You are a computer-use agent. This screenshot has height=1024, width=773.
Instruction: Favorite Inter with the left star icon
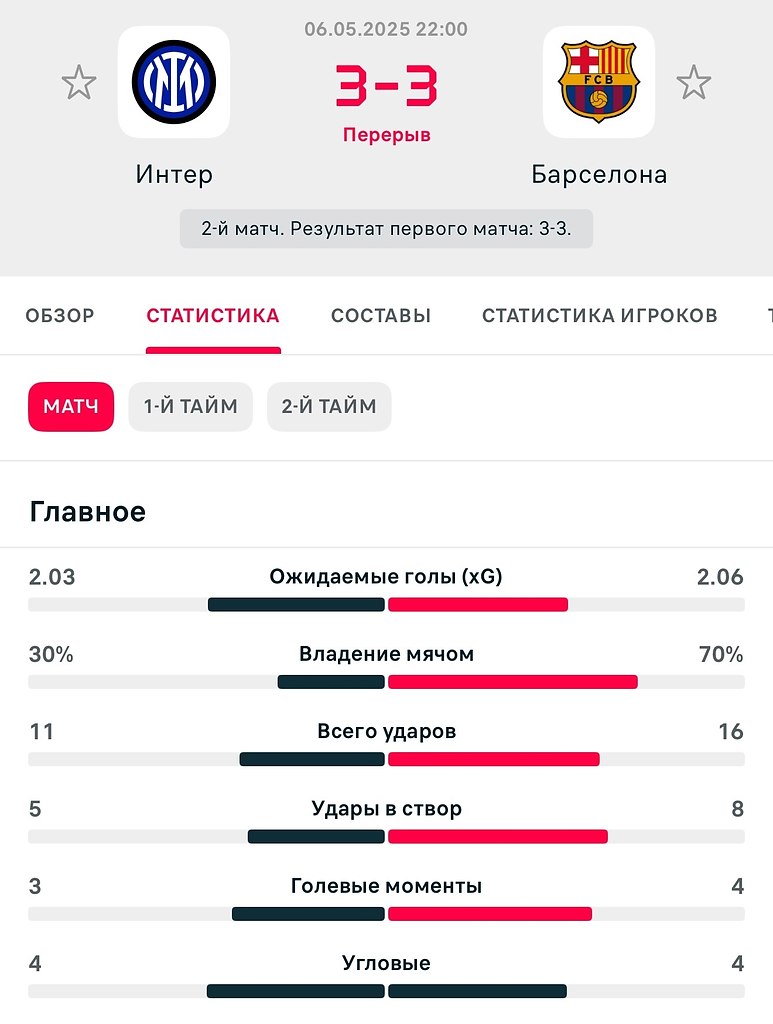[x=79, y=83]
